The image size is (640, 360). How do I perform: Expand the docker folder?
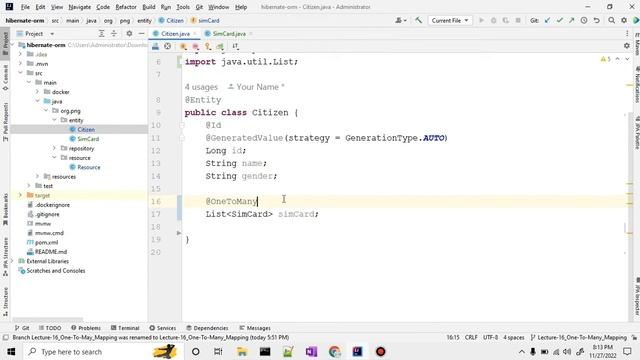click(x=38, y=91)
